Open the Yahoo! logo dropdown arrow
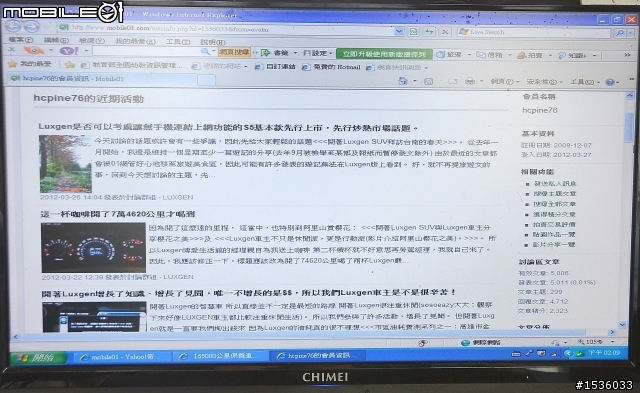The height and width of the screenshot is (393, 640). [87, 51]
